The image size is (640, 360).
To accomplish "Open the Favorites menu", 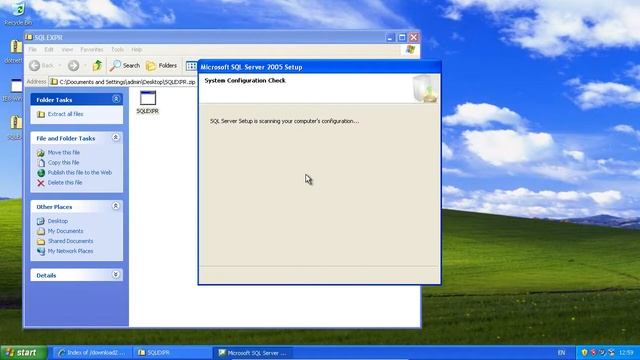I will click(92, 49).
